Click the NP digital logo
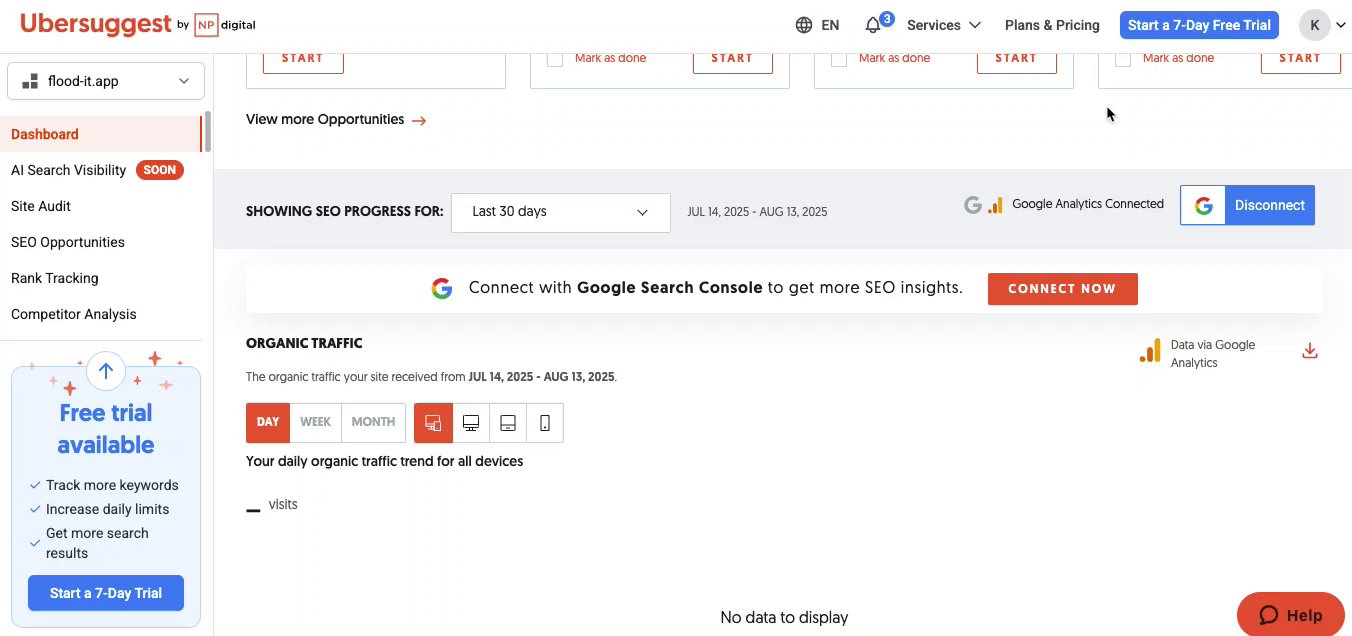The width and height of the screenshot is (1352, 636). click(x=225, y=25)
